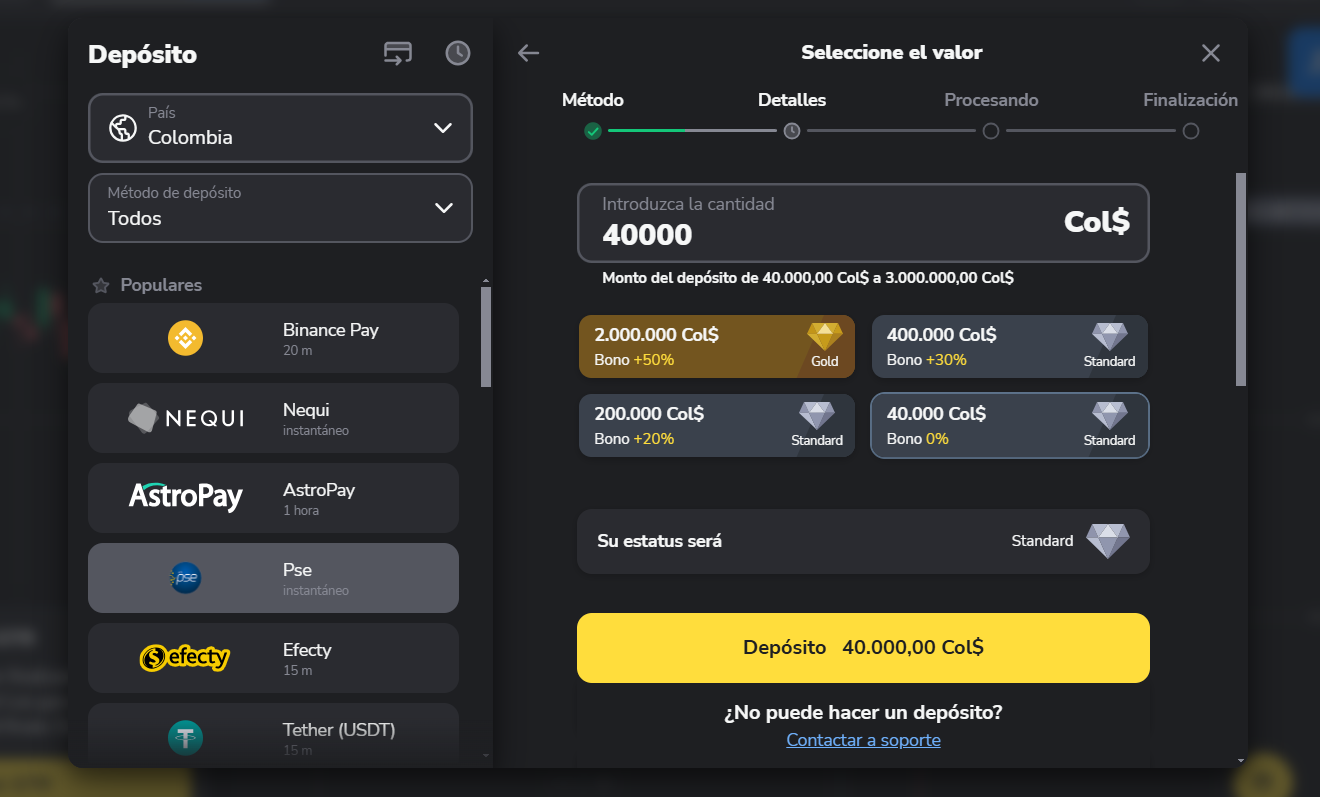The width and height of the screenshot is (1320, 797).
Task: Go back using the left arrow
Action: [x=529, y=53]
